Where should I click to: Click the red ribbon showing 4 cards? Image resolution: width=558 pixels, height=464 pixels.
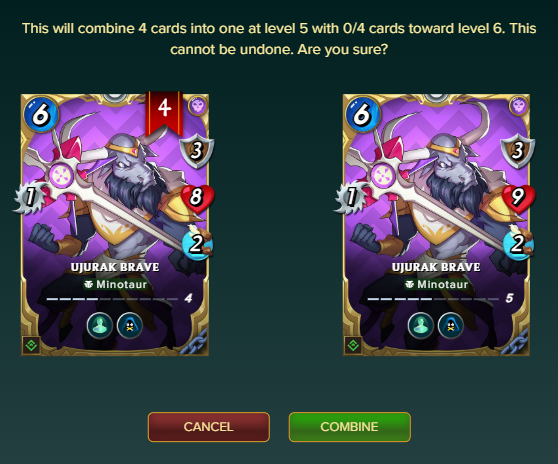click(x=164, y=114)
